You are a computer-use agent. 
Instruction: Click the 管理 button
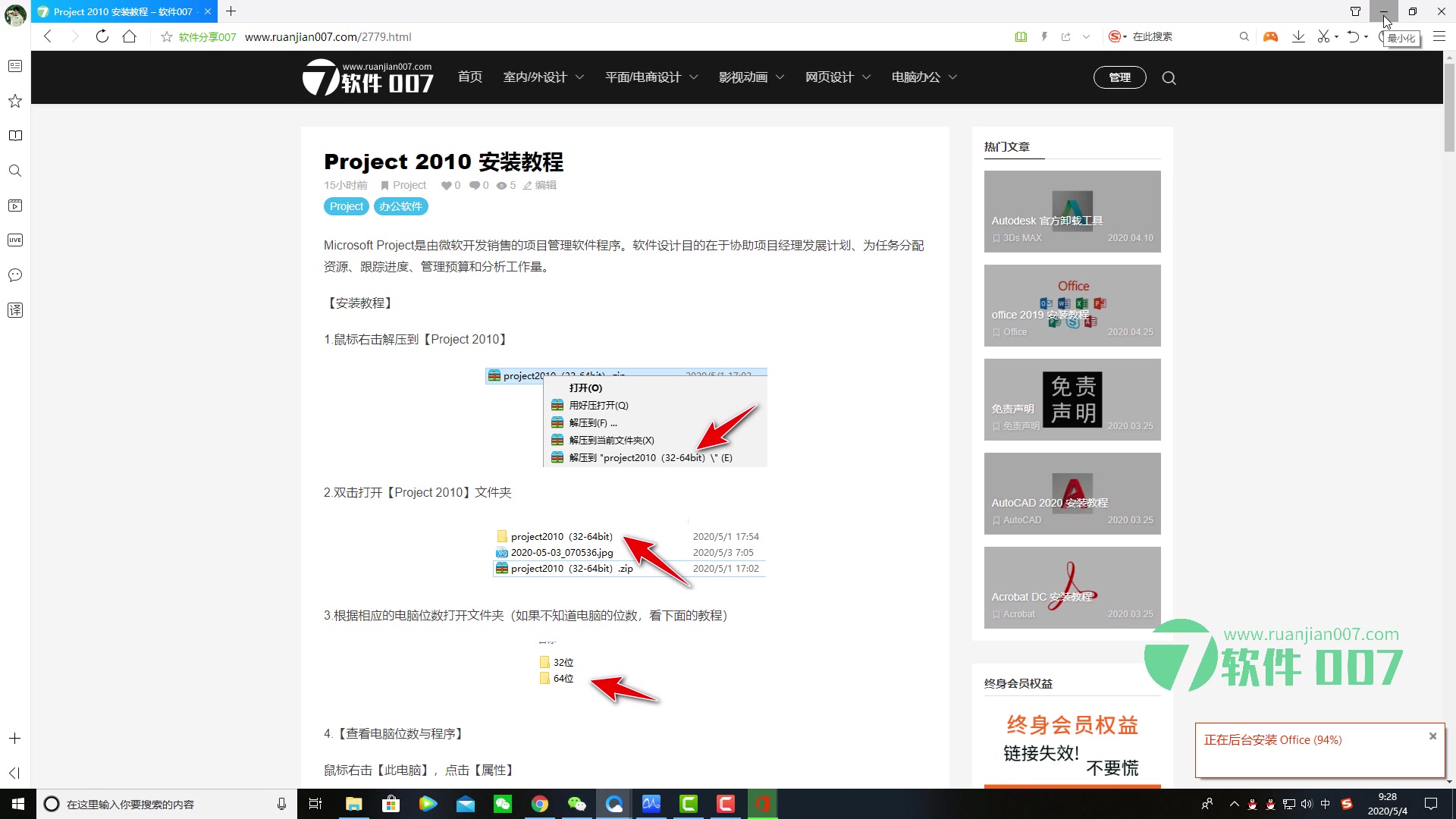tap(1119, 77)
